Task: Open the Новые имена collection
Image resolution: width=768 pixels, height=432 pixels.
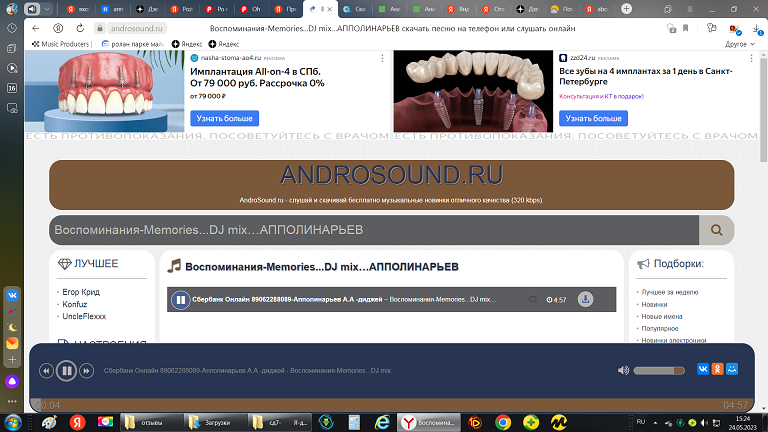Action: [662, 316]
